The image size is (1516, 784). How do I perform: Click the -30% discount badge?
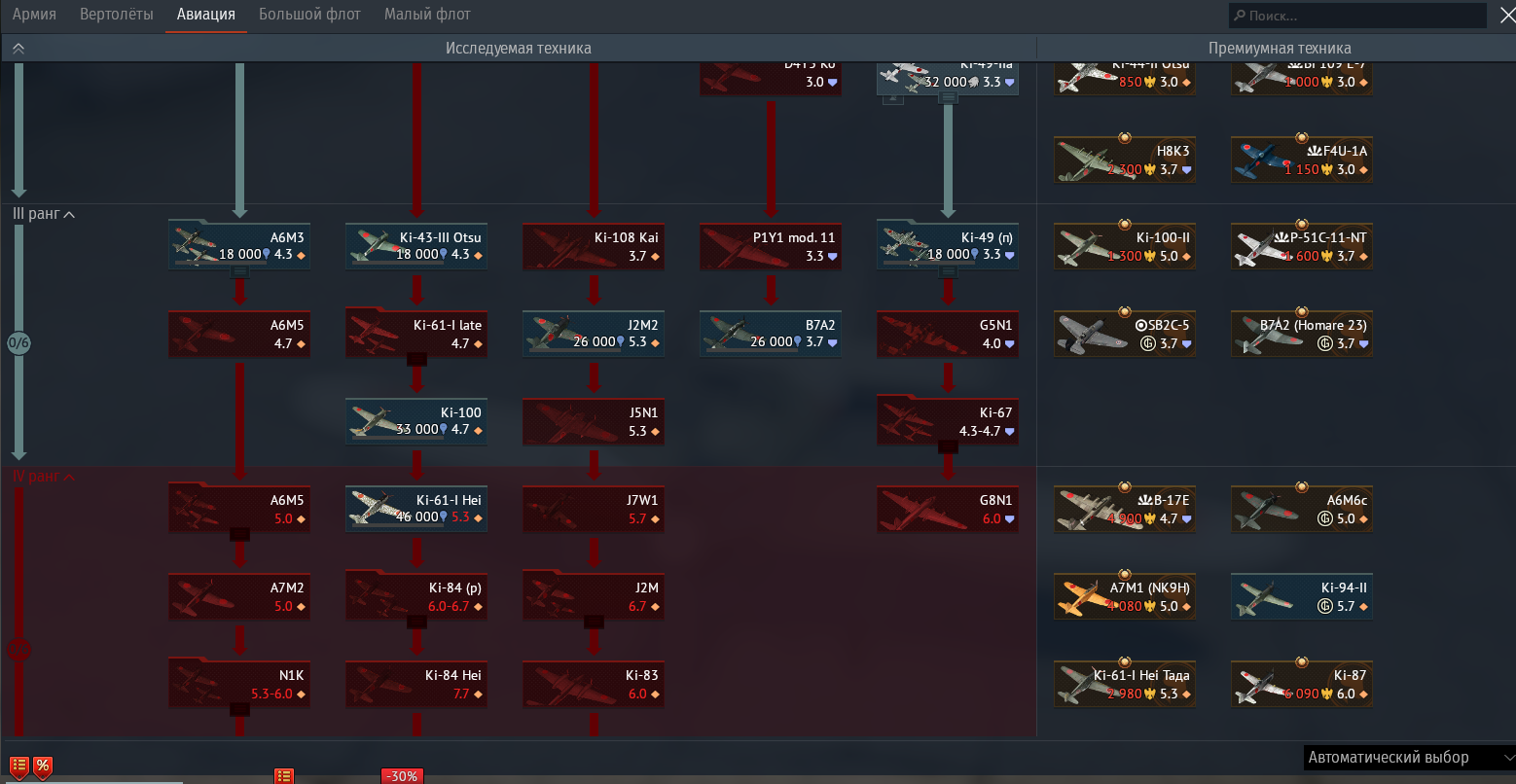pos(401,776)
